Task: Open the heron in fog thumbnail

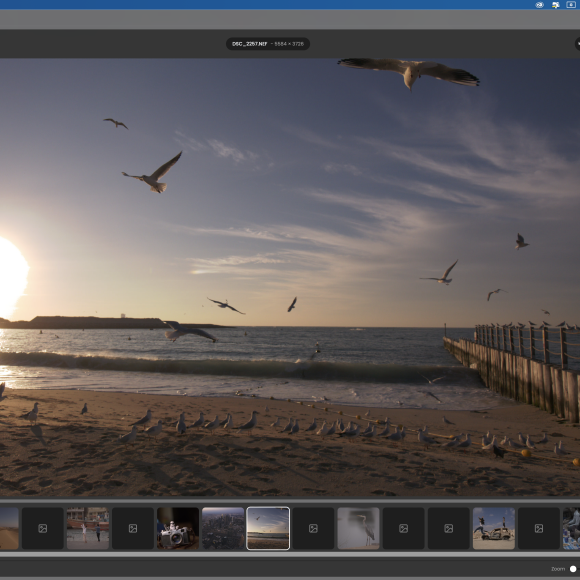Action: pos(358,528)
